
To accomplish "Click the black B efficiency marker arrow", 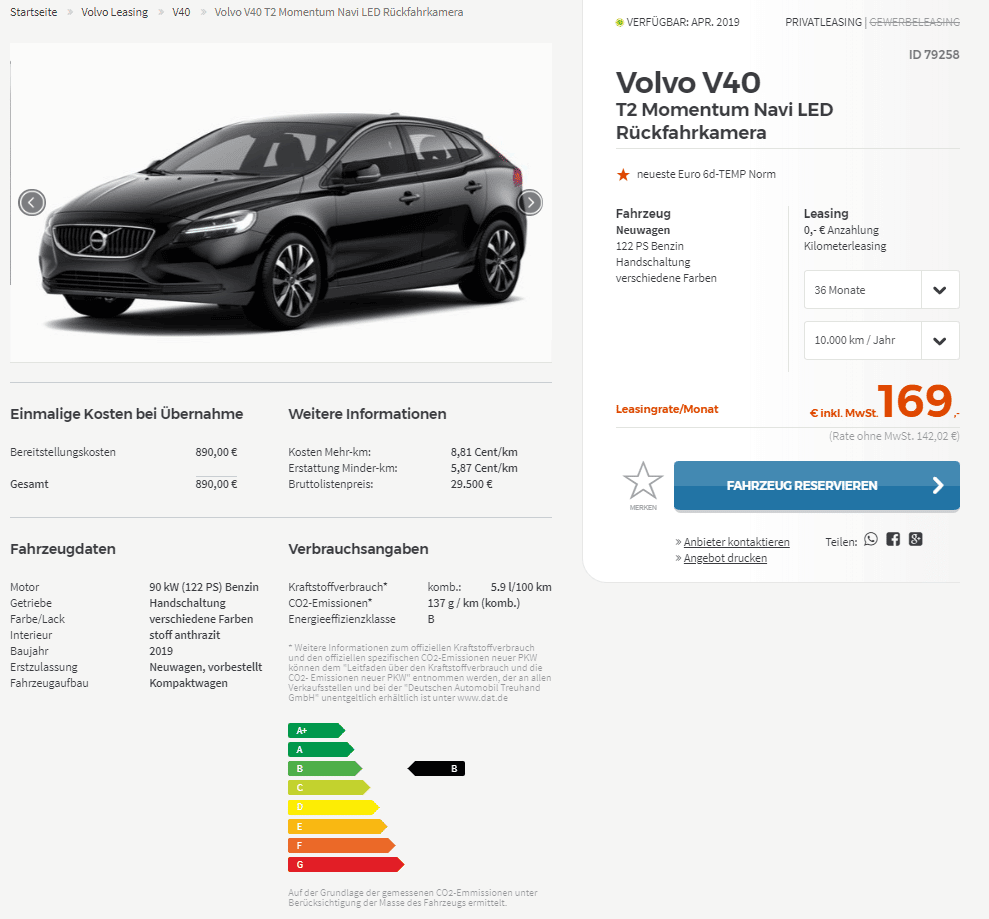I will point(436,768).
